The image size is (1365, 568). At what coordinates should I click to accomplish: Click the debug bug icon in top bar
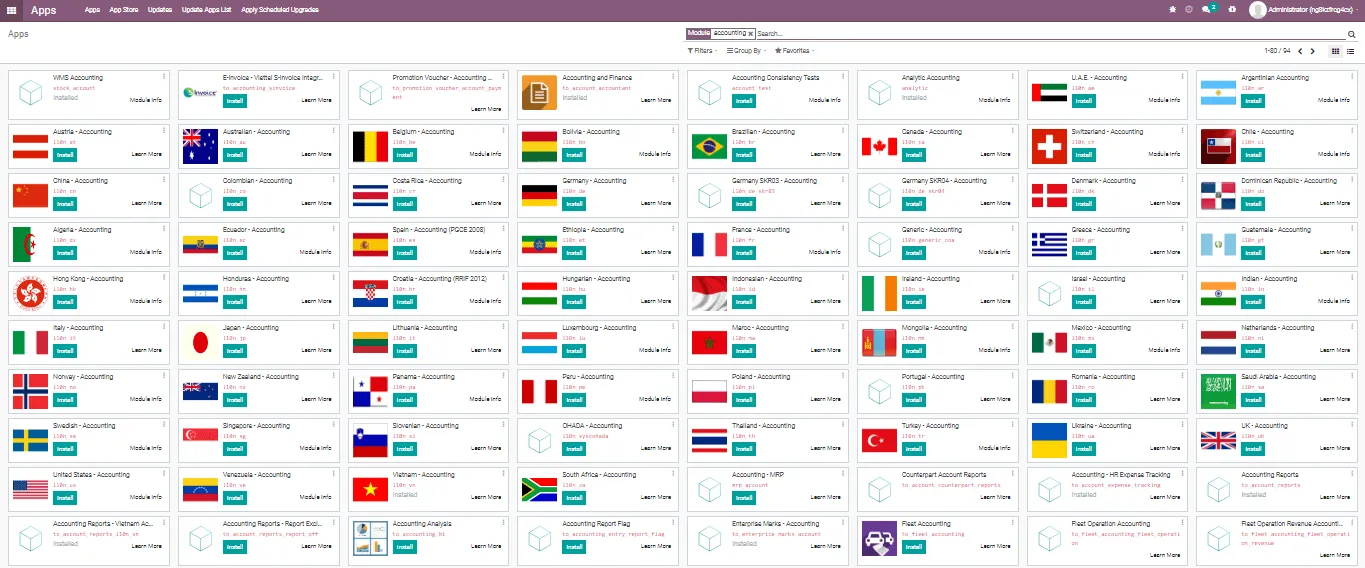pos(1172,9)
